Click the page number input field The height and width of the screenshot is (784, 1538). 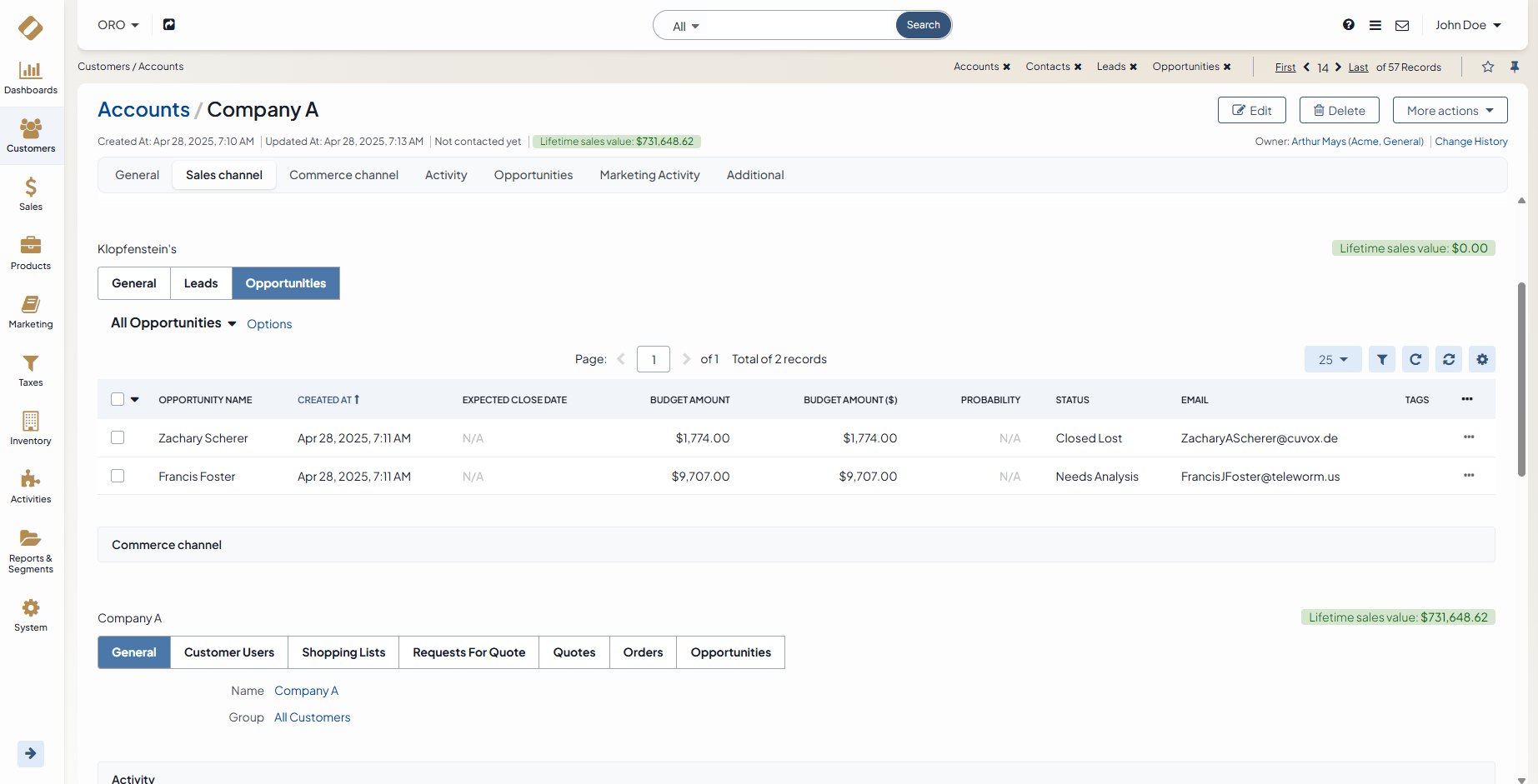[x=654, y=359]
